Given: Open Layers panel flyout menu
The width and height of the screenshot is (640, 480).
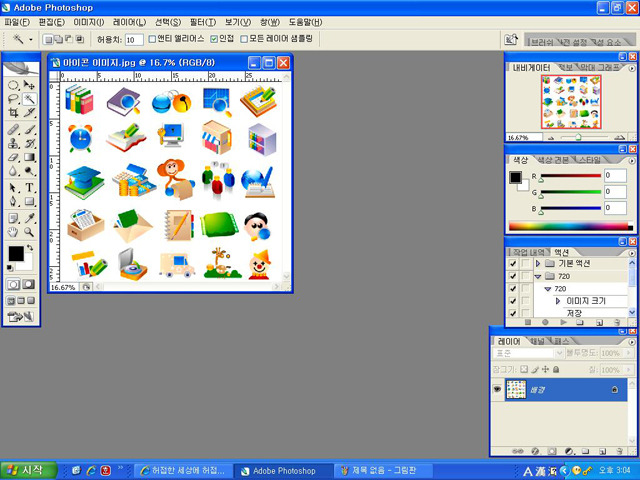Looking at the screenshot, I should coord(632,342).
